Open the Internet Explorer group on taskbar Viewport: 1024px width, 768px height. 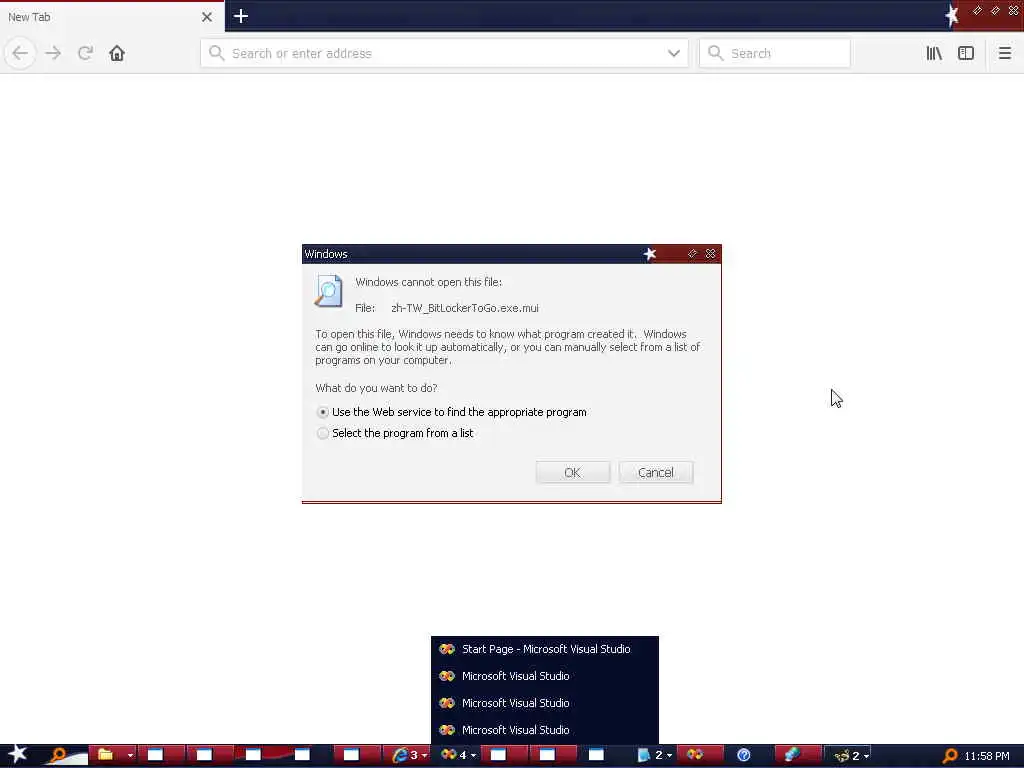400,755
